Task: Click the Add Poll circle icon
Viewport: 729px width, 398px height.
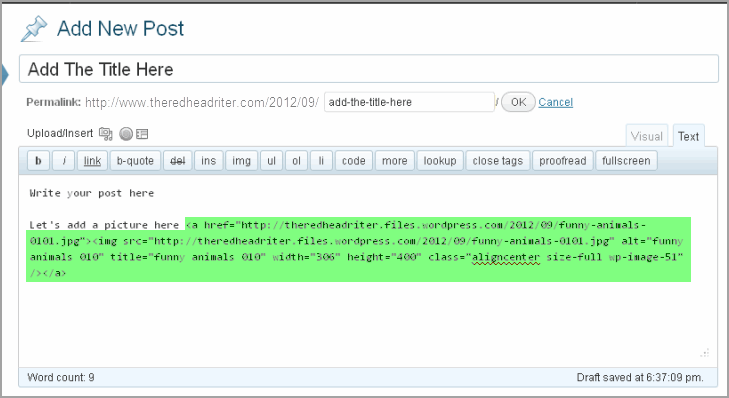Action: point(126,134)
